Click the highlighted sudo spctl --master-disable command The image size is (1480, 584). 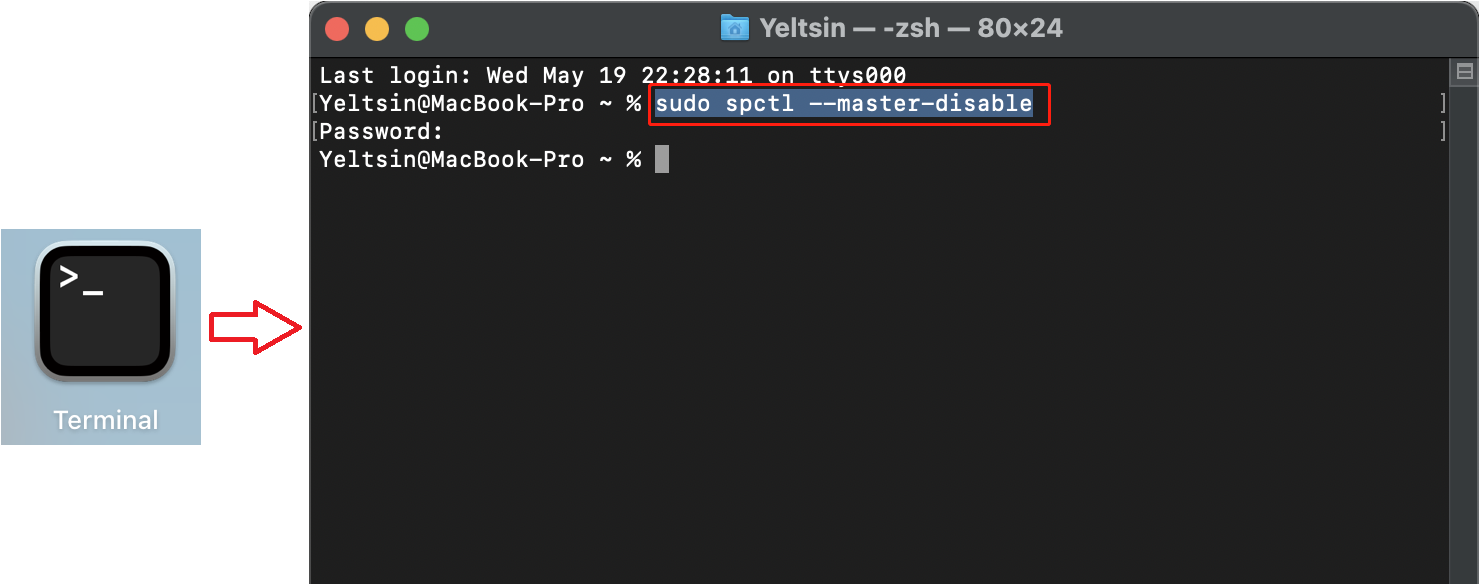pos(843,103)
